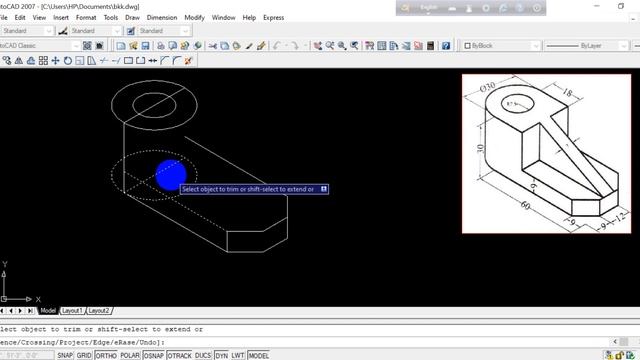640x360 pixels.
Task: Select the Move tool
Action: (56, 61)
